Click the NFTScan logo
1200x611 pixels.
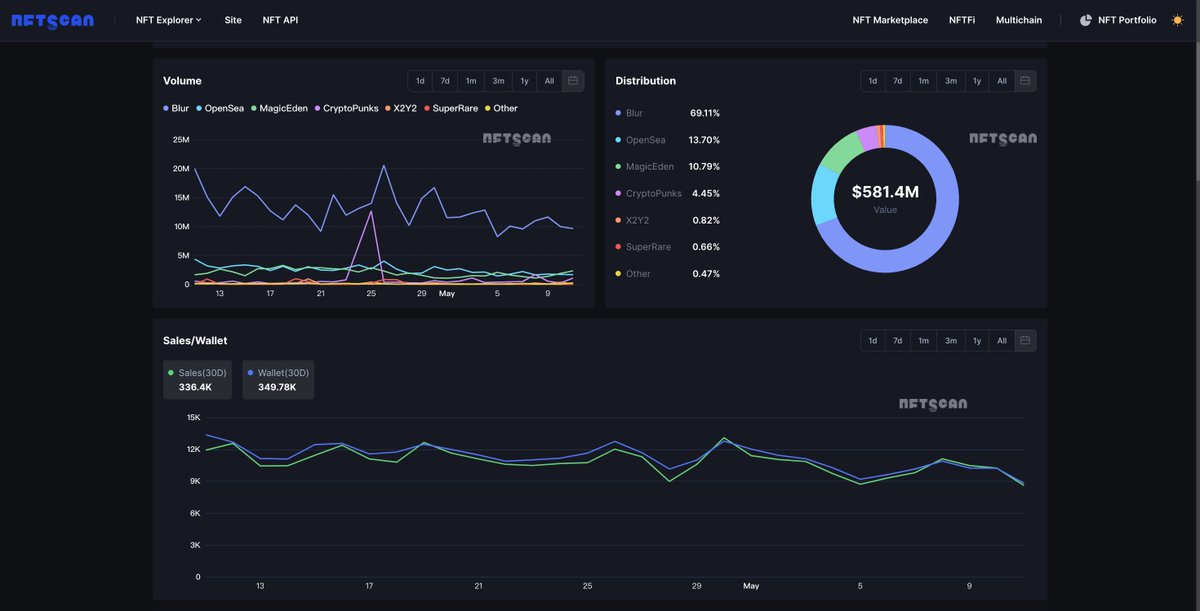click(53, 20)
